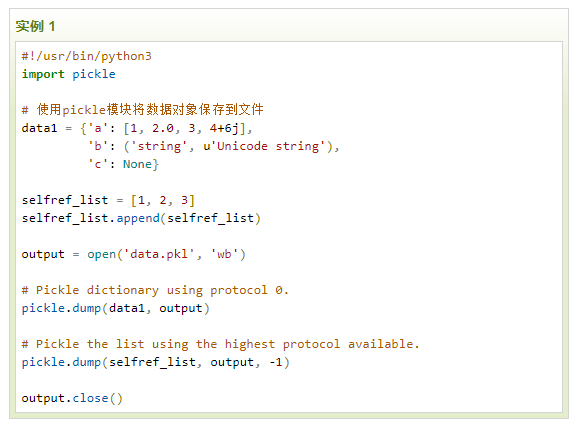This screenshot has width=581, height=424.
Task: Click the shebang line #!/usr/bin/python3
Action: (x=86, y=56)
